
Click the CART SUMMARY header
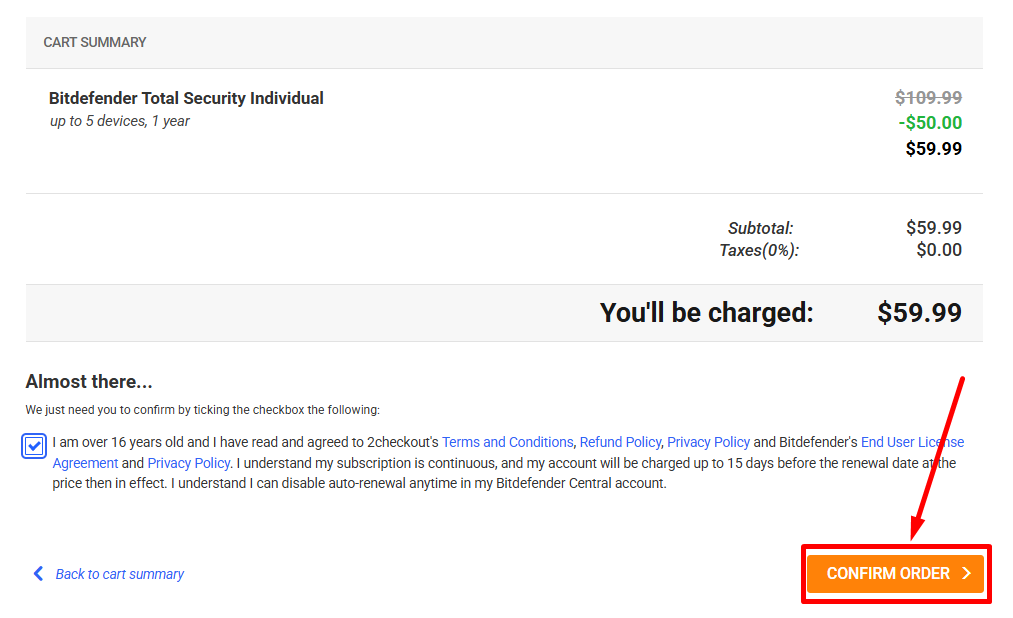tap(94, 42)
